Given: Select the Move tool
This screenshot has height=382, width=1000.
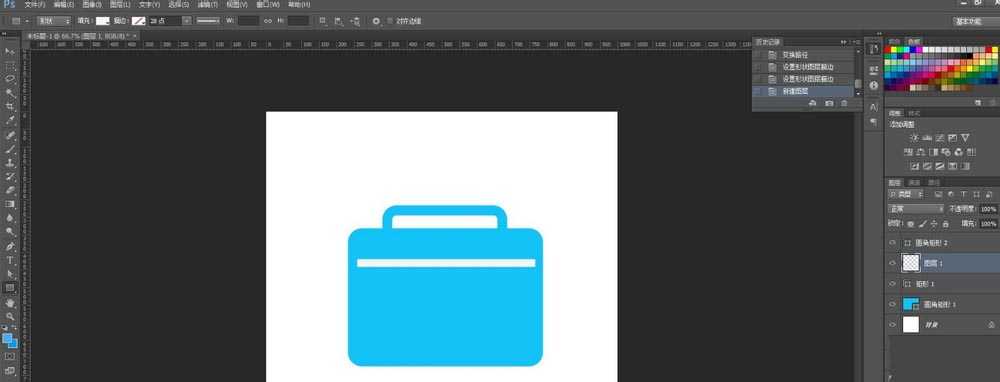Looking at the screenshot, I should tap(10, 51).
